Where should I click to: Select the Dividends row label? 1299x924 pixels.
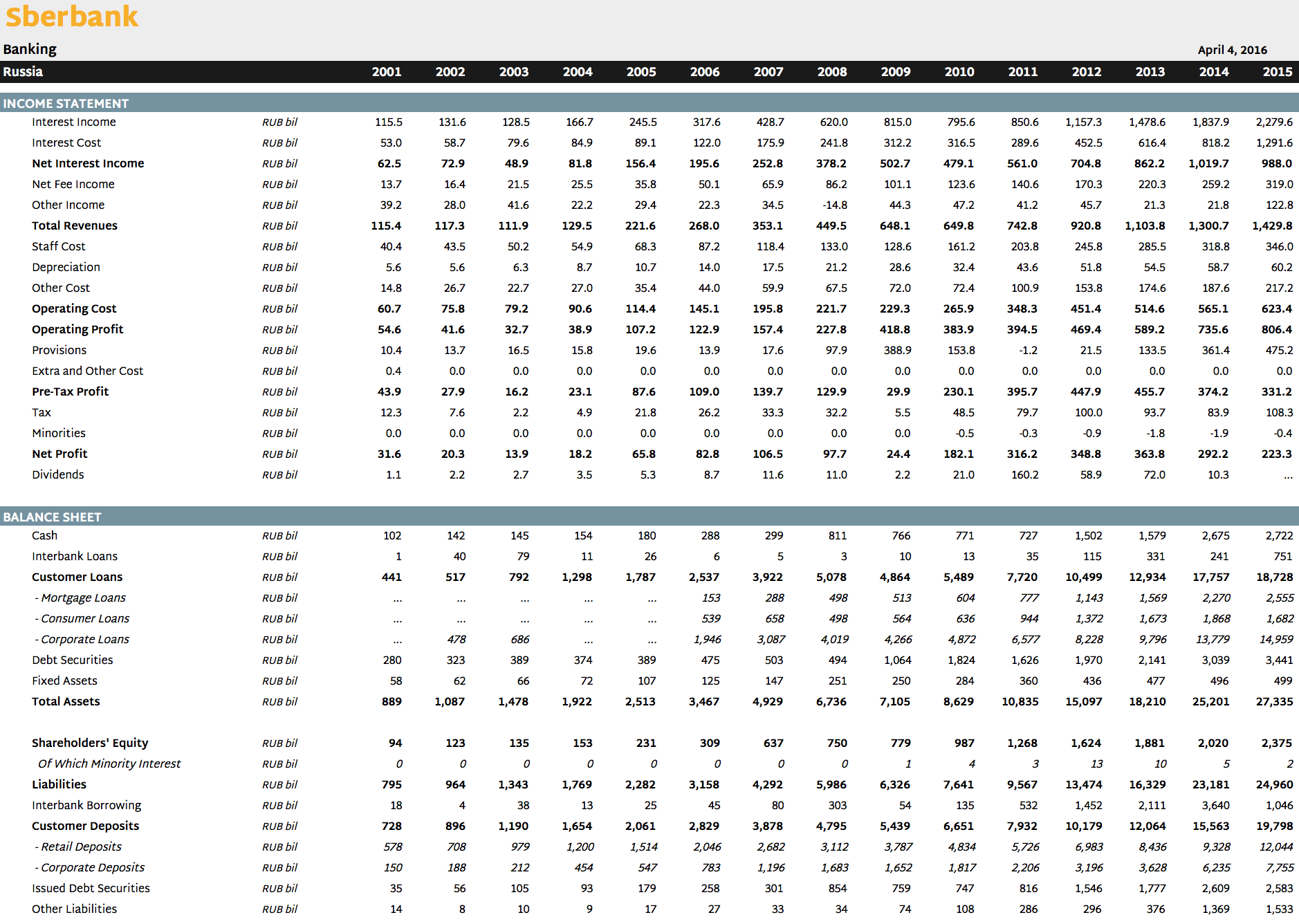[58, 475]
